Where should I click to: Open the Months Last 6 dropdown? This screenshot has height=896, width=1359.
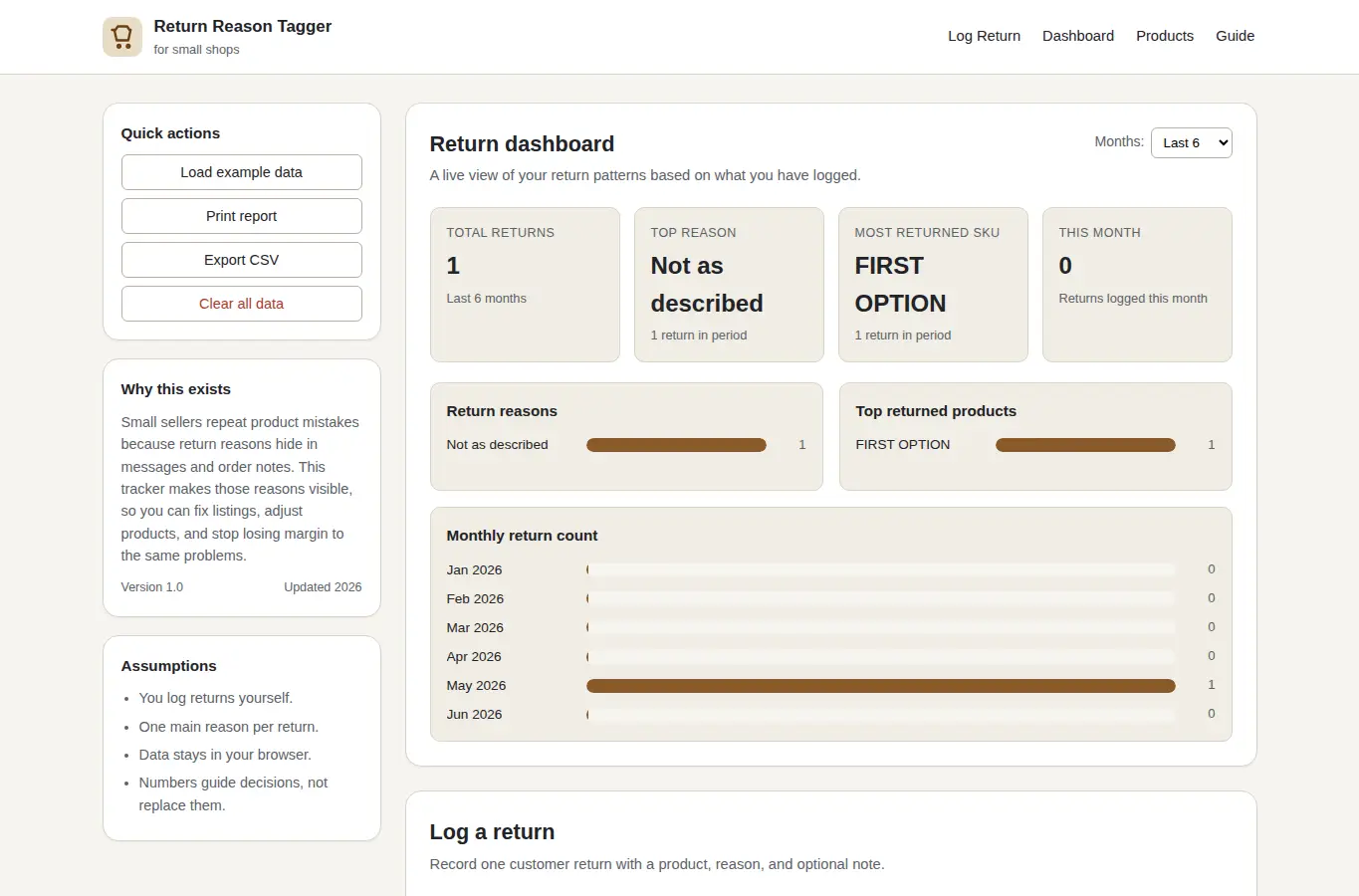1192,142
